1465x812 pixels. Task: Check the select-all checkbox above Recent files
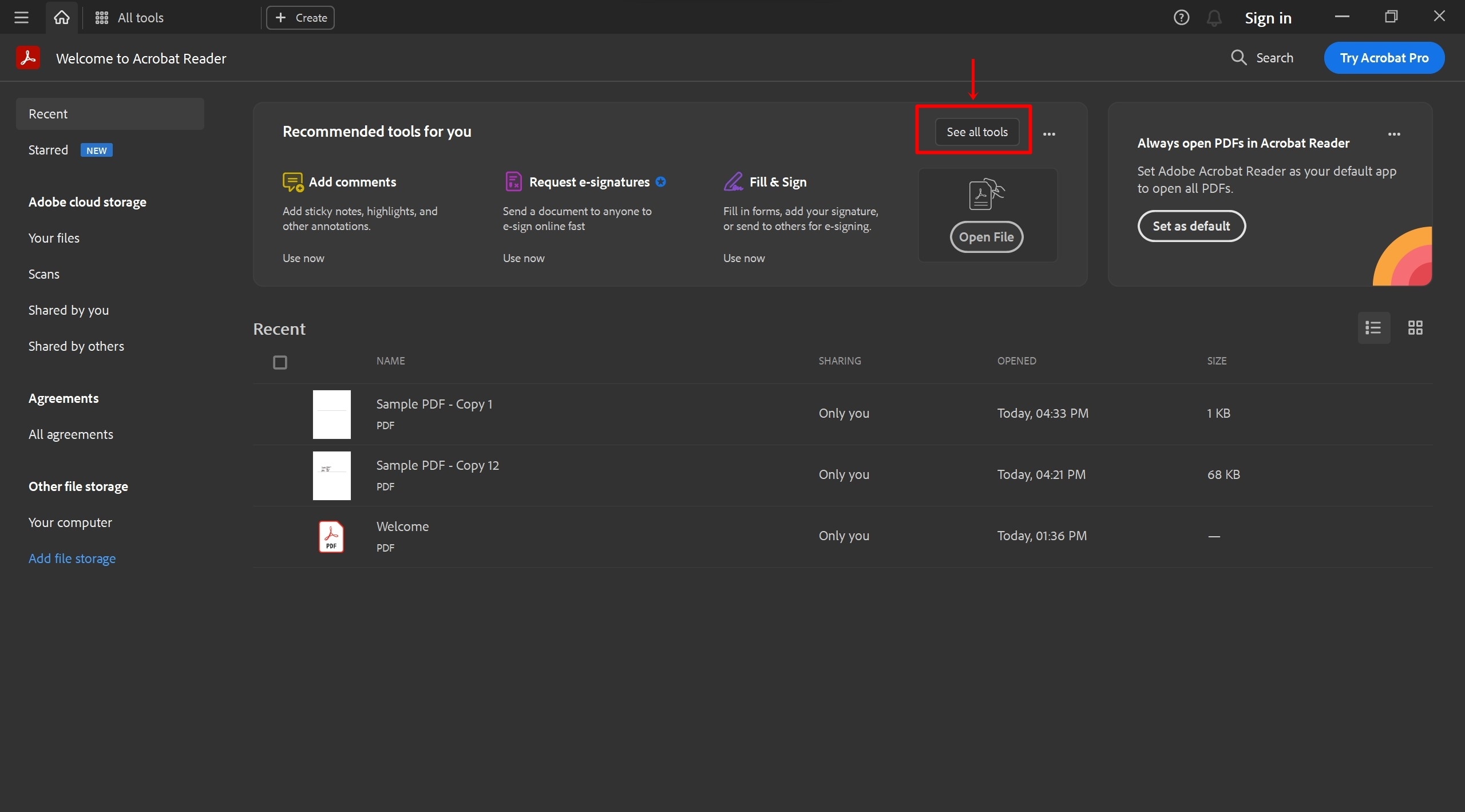280,362
